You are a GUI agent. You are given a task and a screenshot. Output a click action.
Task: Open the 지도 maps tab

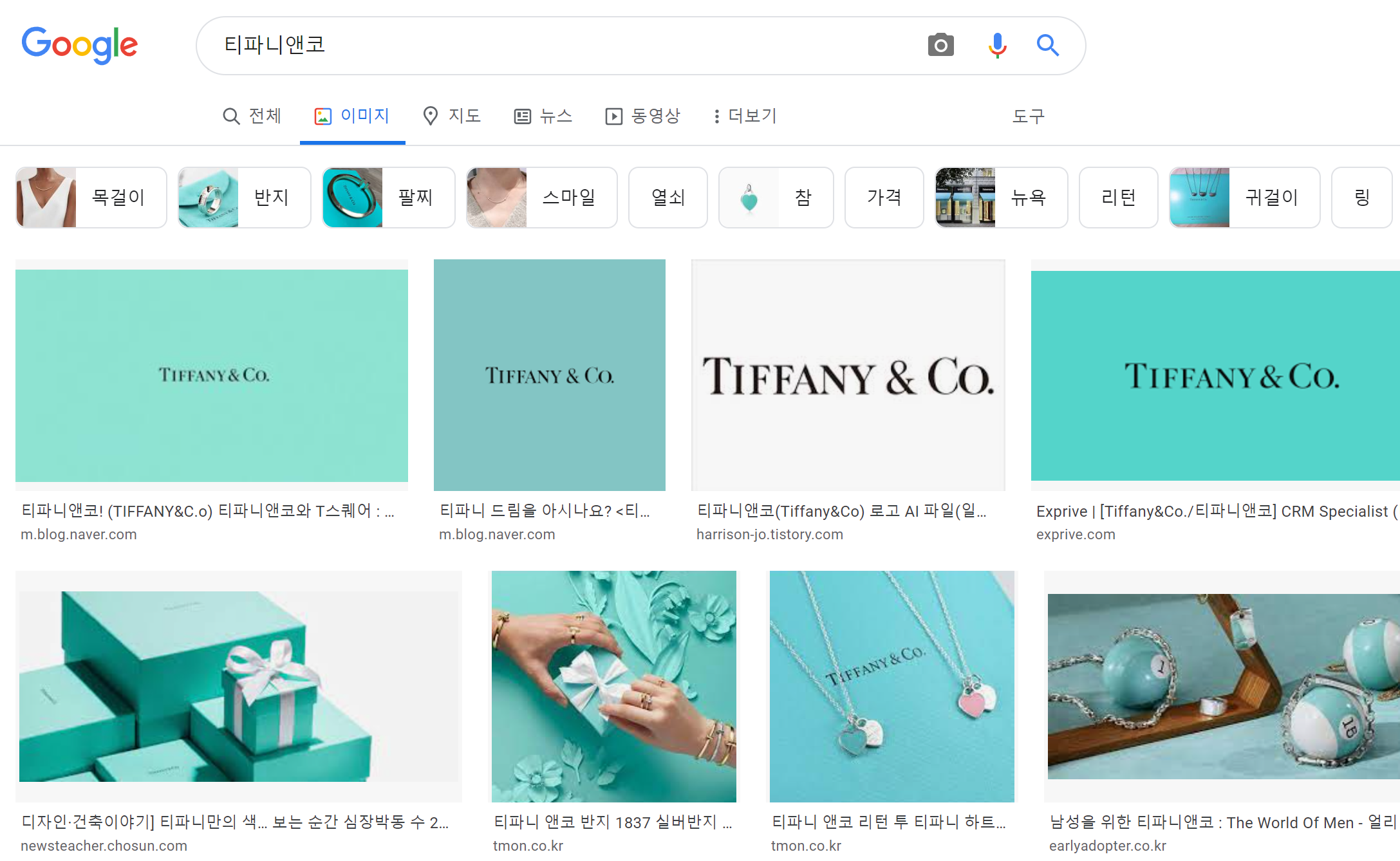(452, 116)
